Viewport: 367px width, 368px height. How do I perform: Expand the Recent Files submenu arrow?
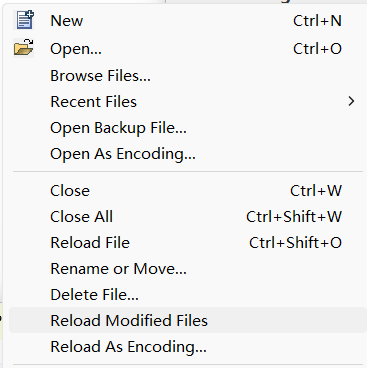(x=351, y=101)
